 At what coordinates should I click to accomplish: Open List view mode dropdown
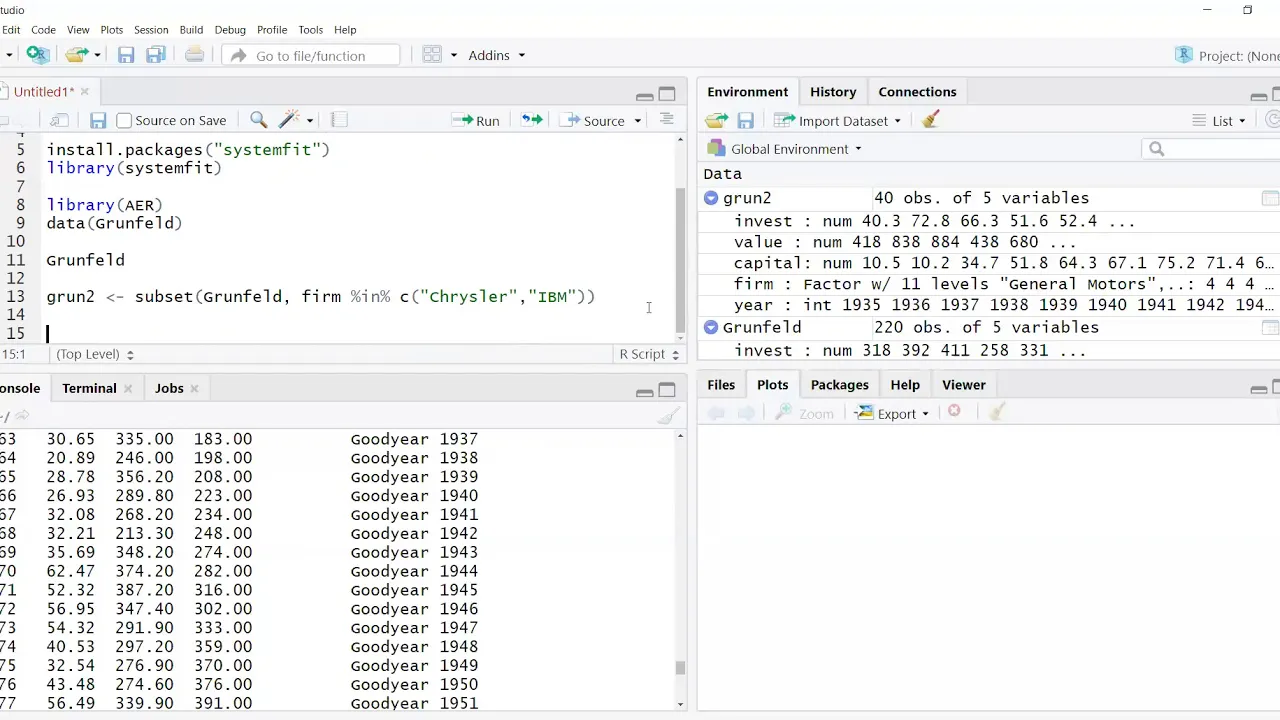coord(1220,120)
